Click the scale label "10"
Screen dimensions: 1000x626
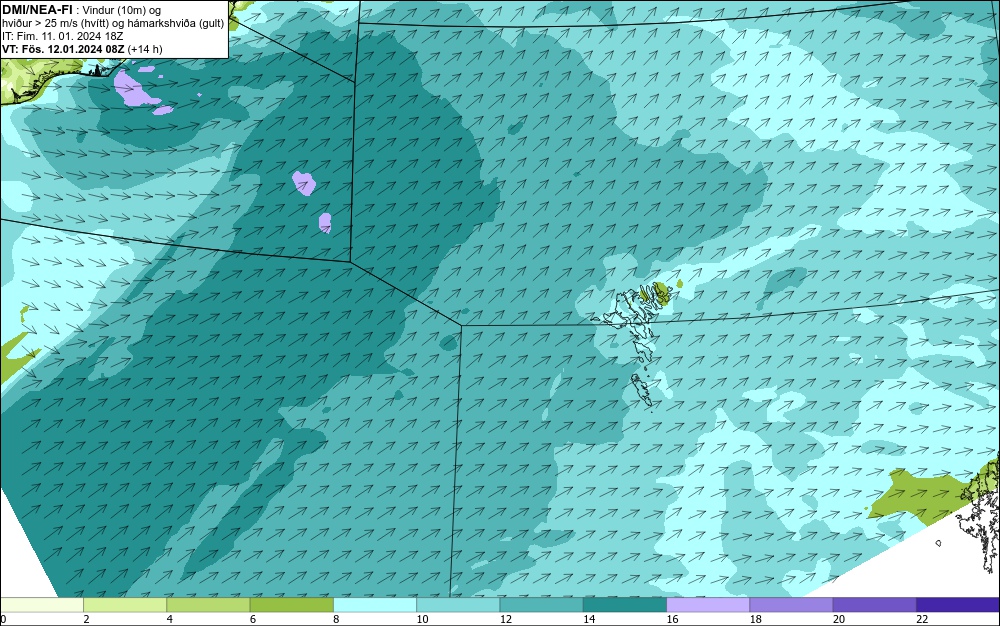(x=422, y=619)
